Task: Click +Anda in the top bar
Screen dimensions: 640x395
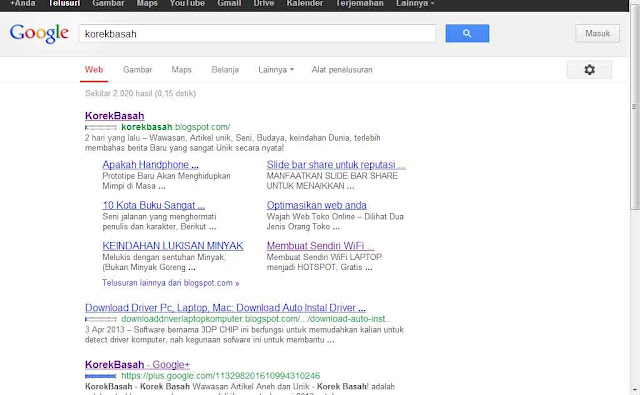Action: (x=23, y=4)
